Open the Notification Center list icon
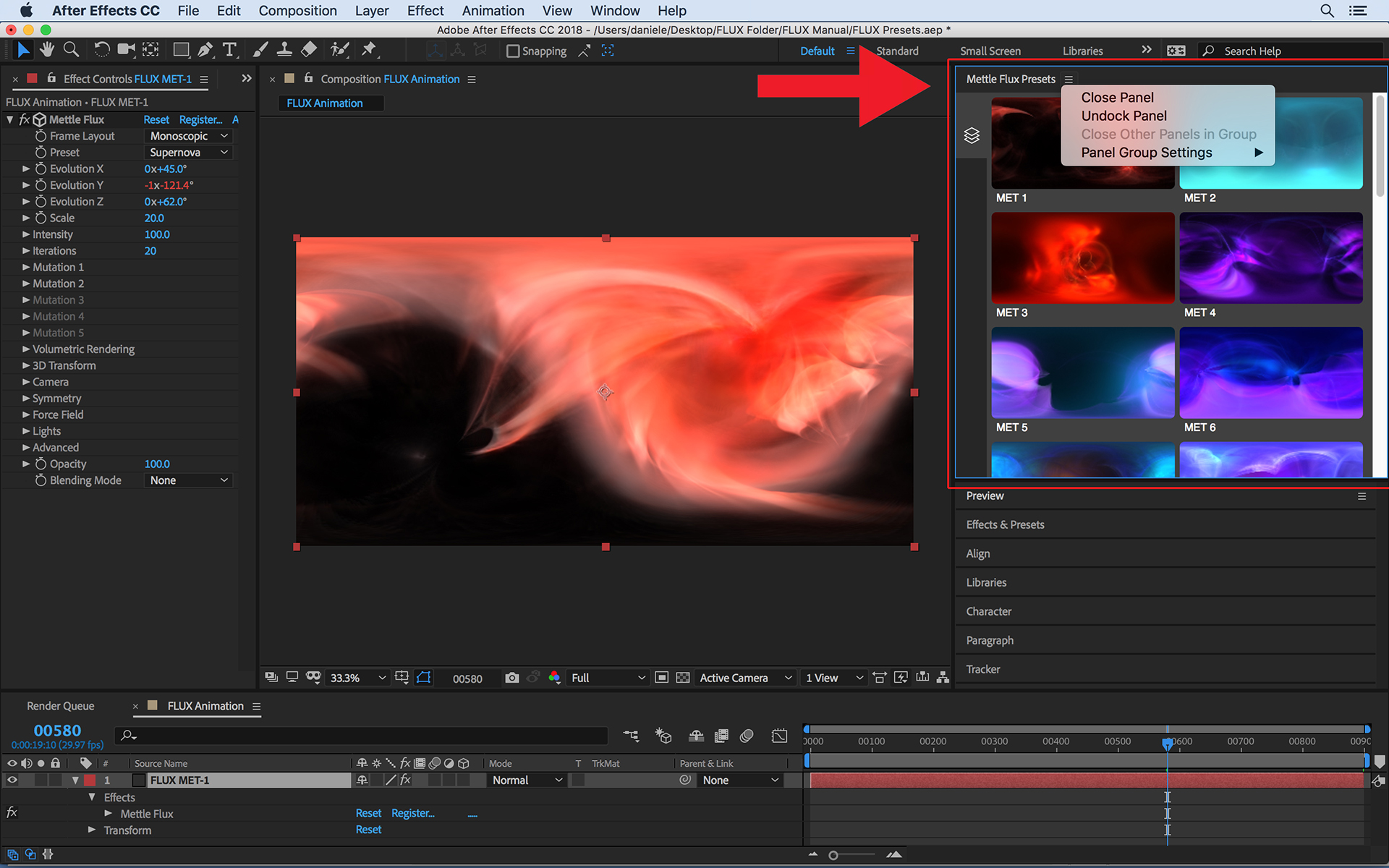 click(1358, 11)
